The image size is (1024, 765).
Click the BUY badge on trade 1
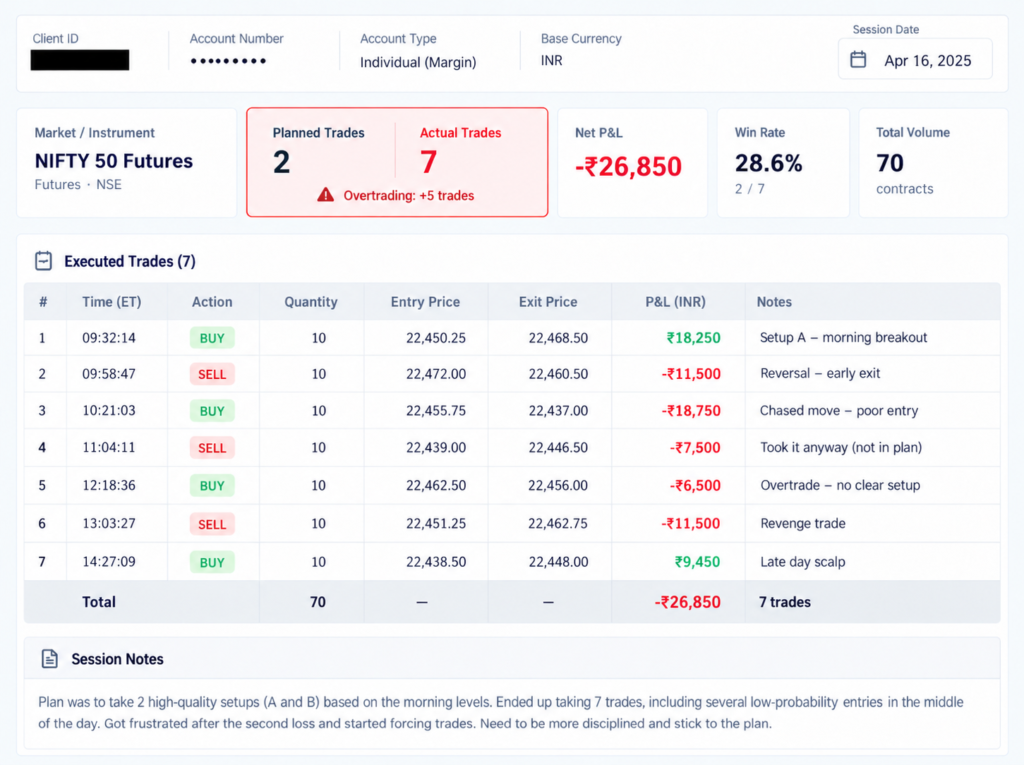[212, 338]
